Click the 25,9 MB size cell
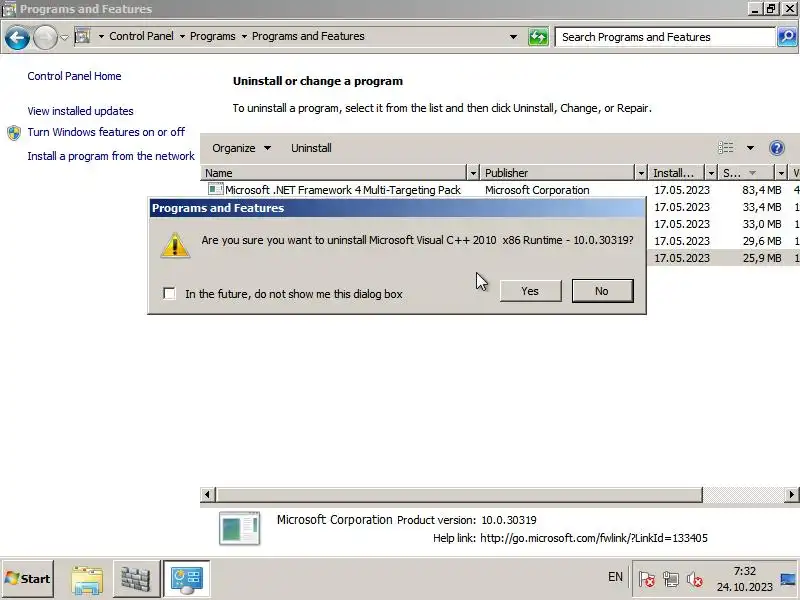Image resolution: width=800 pixels, height=600 pixels. (762, 258)
